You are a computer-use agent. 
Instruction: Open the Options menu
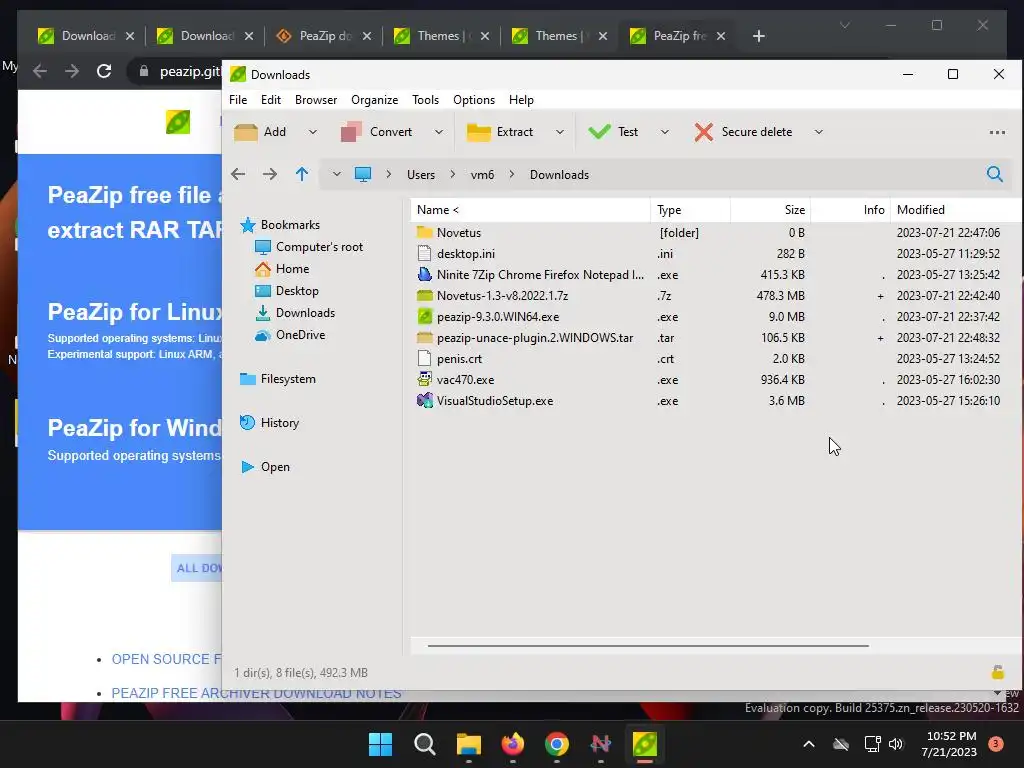[473, 100]
